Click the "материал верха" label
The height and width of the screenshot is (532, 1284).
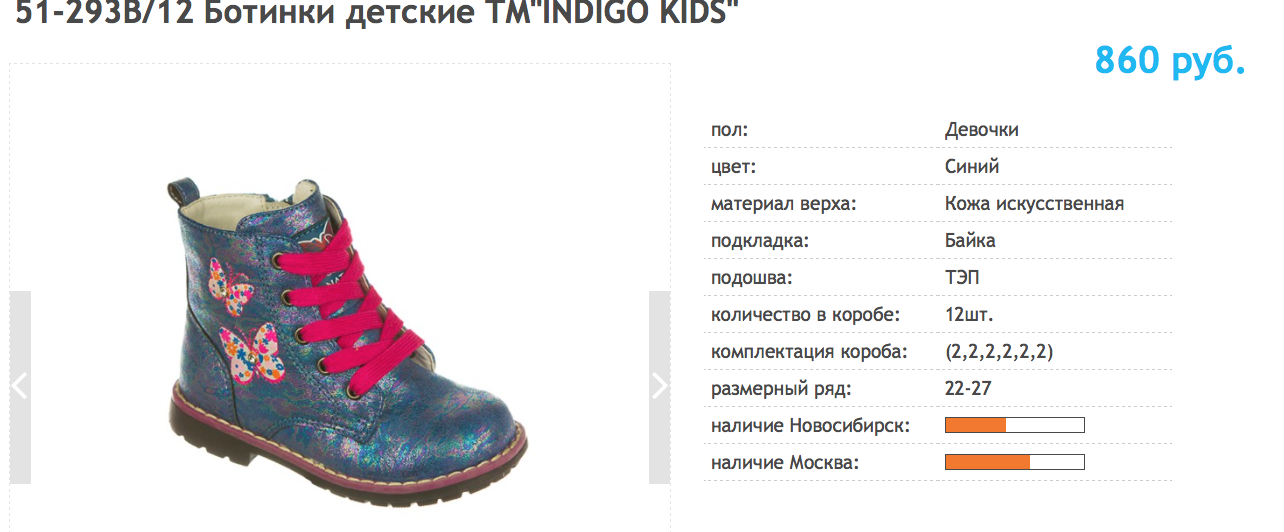pos(784,204)
